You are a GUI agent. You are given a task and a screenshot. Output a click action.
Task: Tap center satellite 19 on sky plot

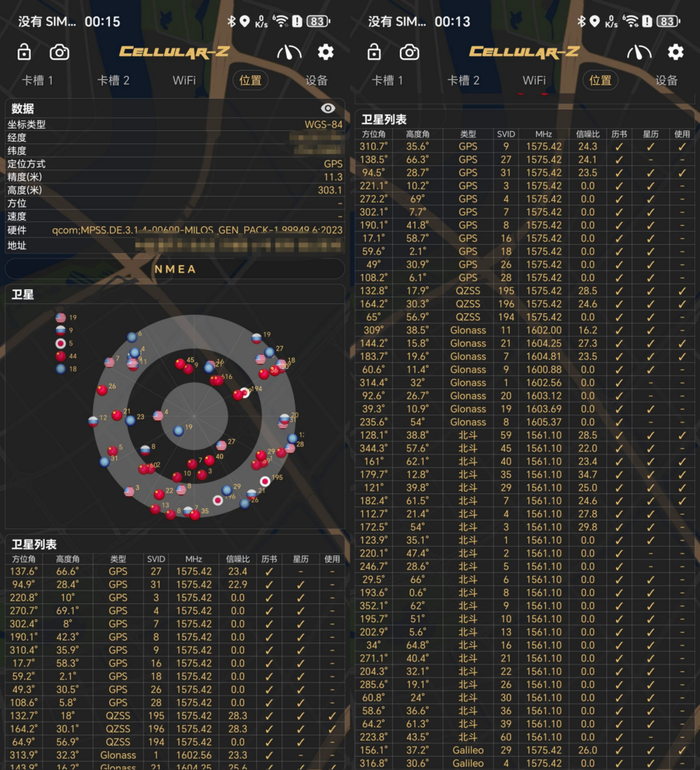point(179,431)
